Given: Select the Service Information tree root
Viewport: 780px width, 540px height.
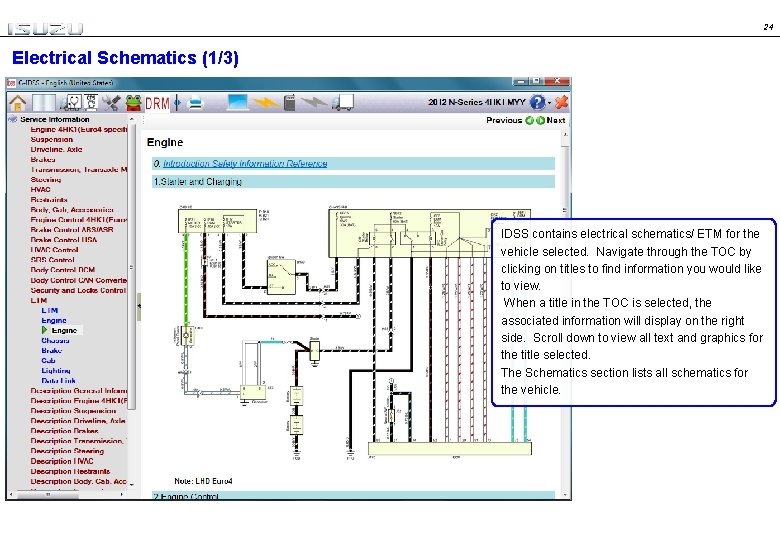Looking at the screenshot, I should tap(55, 119).
